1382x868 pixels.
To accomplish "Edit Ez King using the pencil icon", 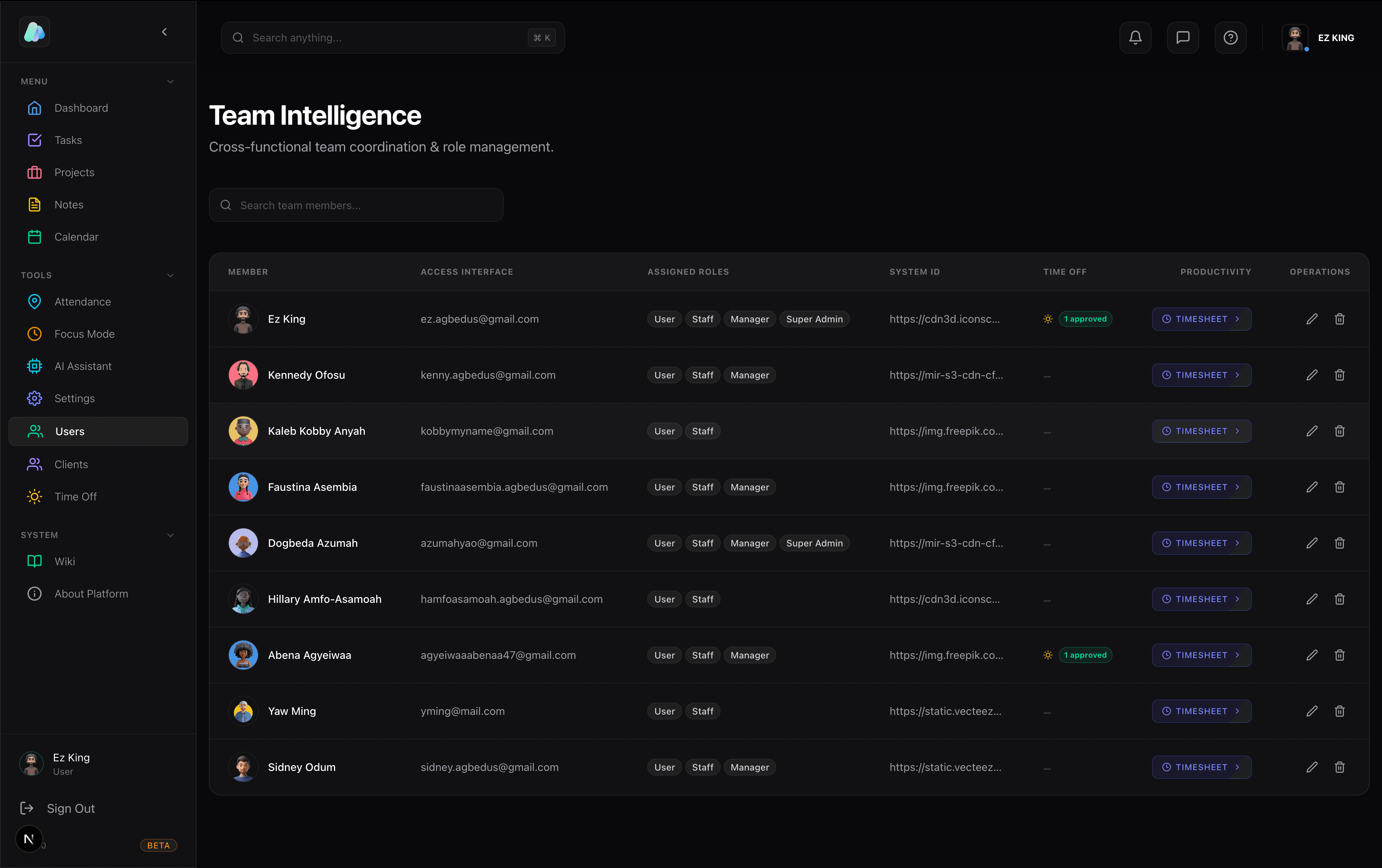I will [x=1312, y=319].
